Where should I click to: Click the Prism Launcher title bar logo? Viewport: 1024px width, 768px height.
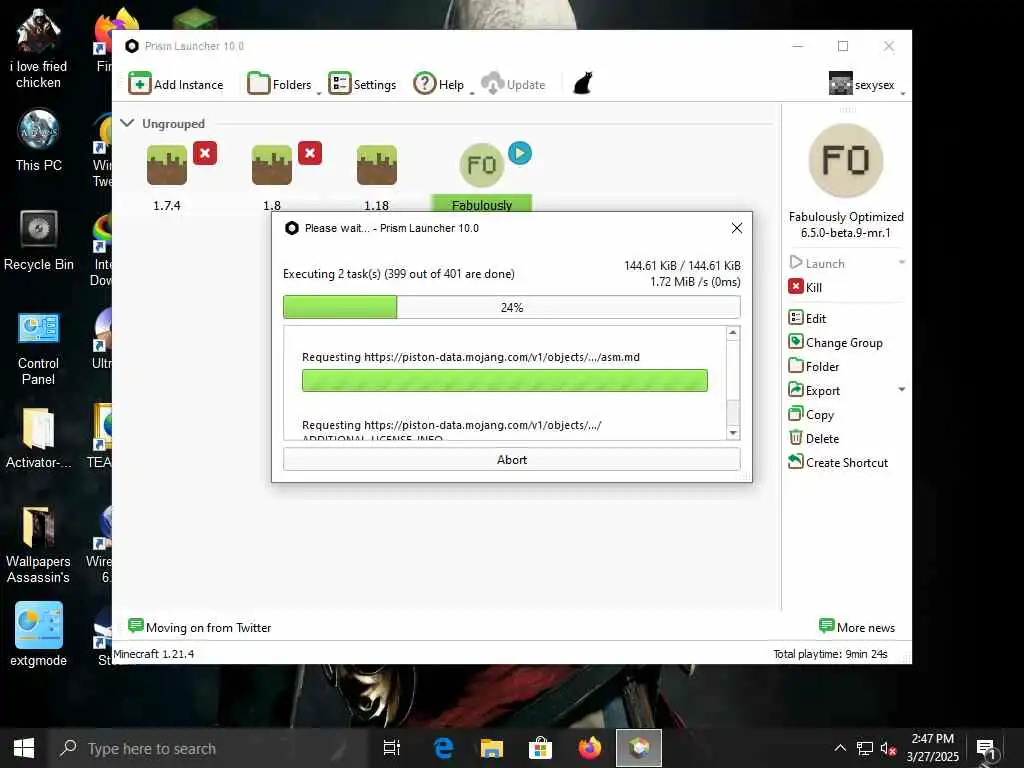132,46
